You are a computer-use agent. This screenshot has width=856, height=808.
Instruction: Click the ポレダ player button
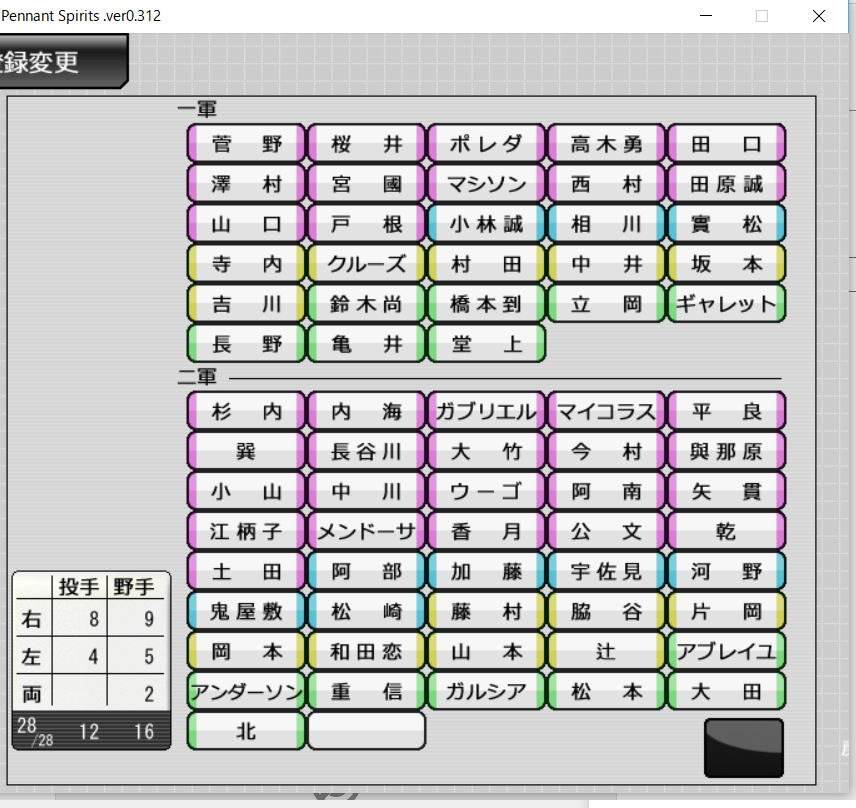tap(486, 144)
